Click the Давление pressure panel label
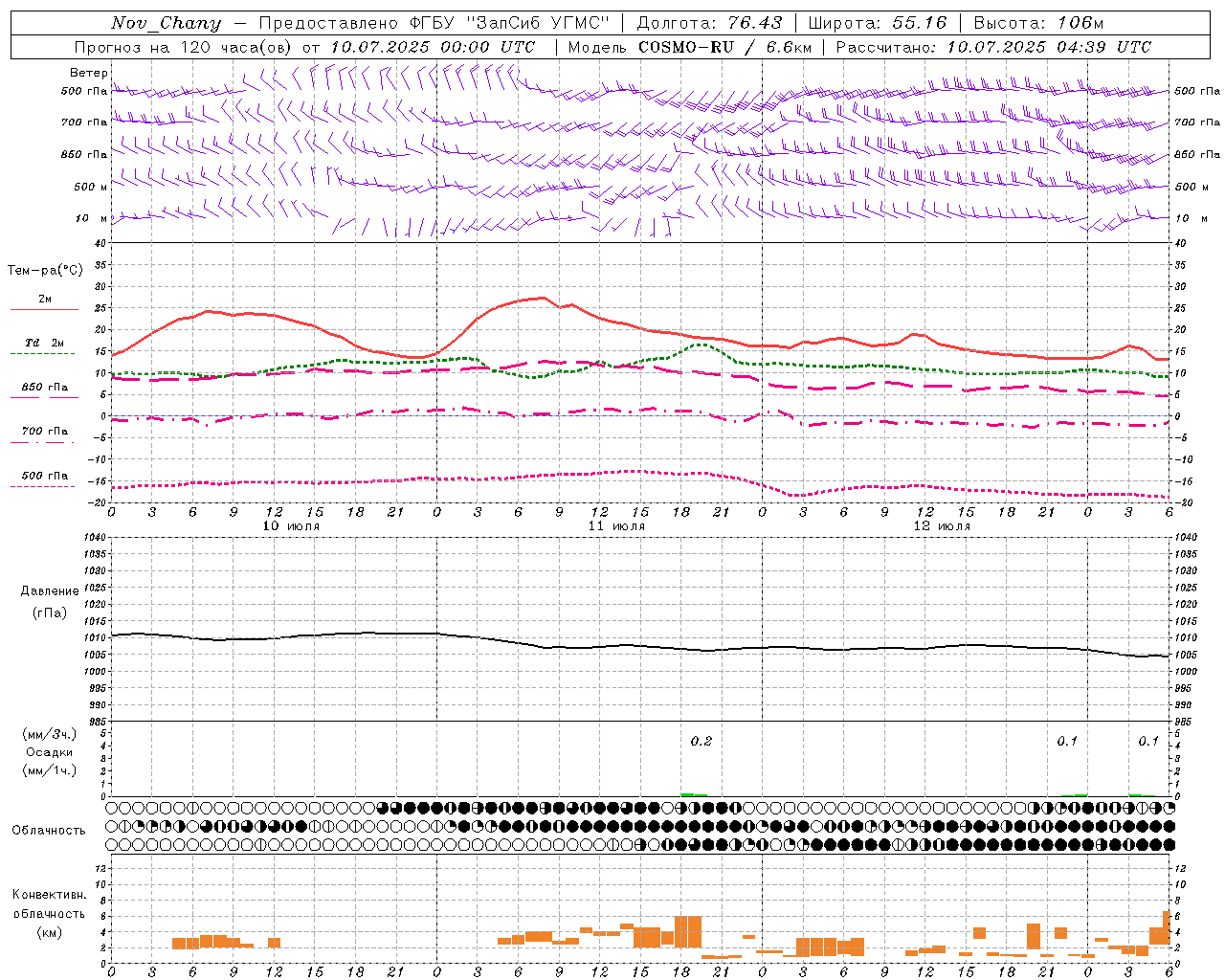This screenshot has height=980, width=1225. coord(50,591)
